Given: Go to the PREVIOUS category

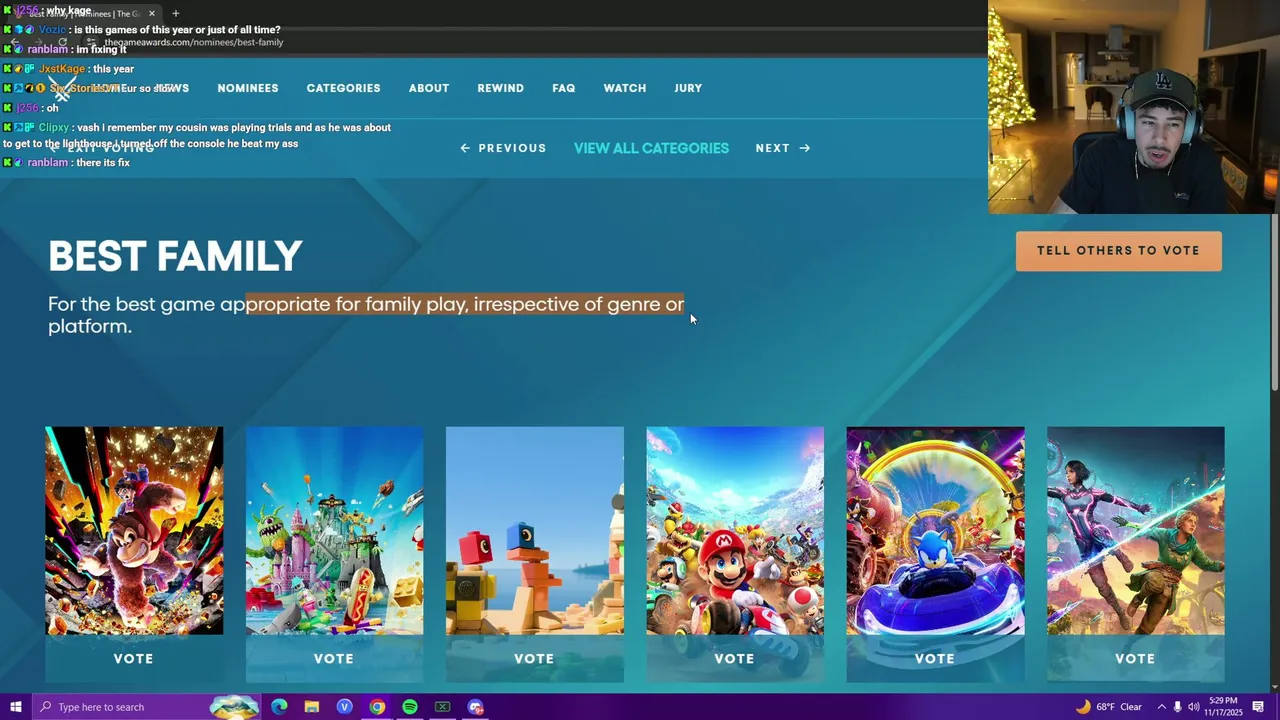Looking at the screenshot, I should click(503, 148).
